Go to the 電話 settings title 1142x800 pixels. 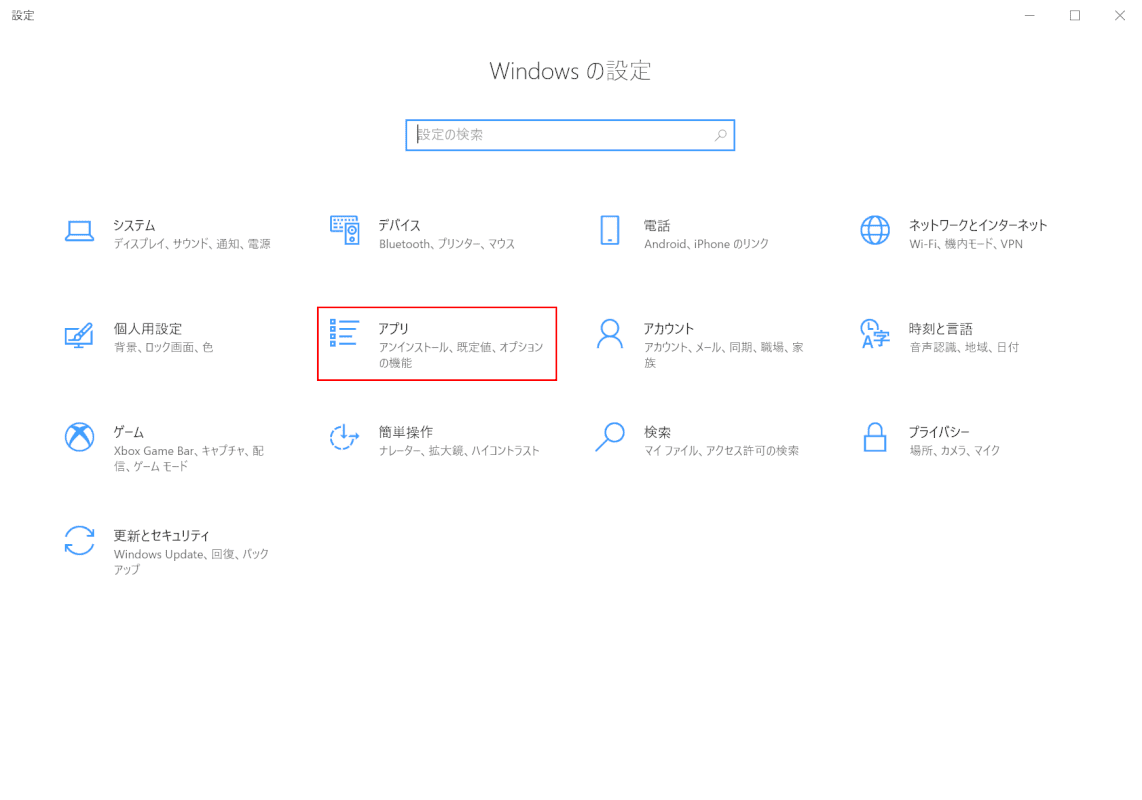pyautogui.click(x=657, y=225)
